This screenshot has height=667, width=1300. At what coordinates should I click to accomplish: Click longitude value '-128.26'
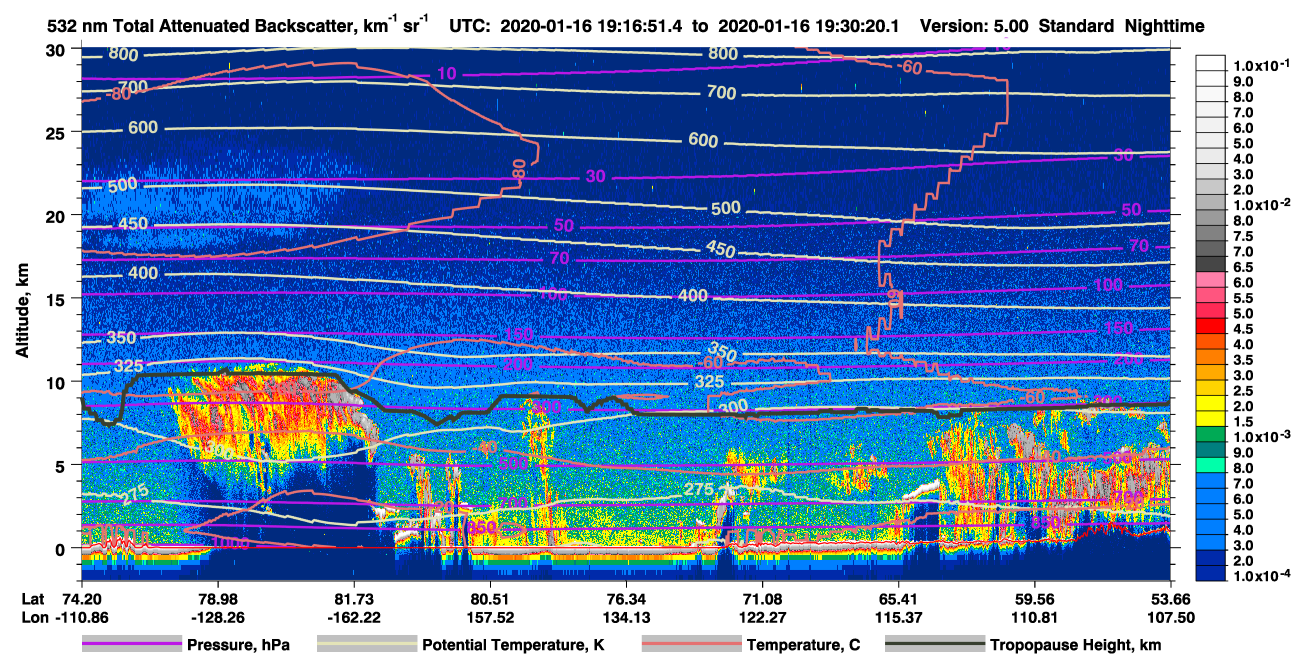coord(218,617)
